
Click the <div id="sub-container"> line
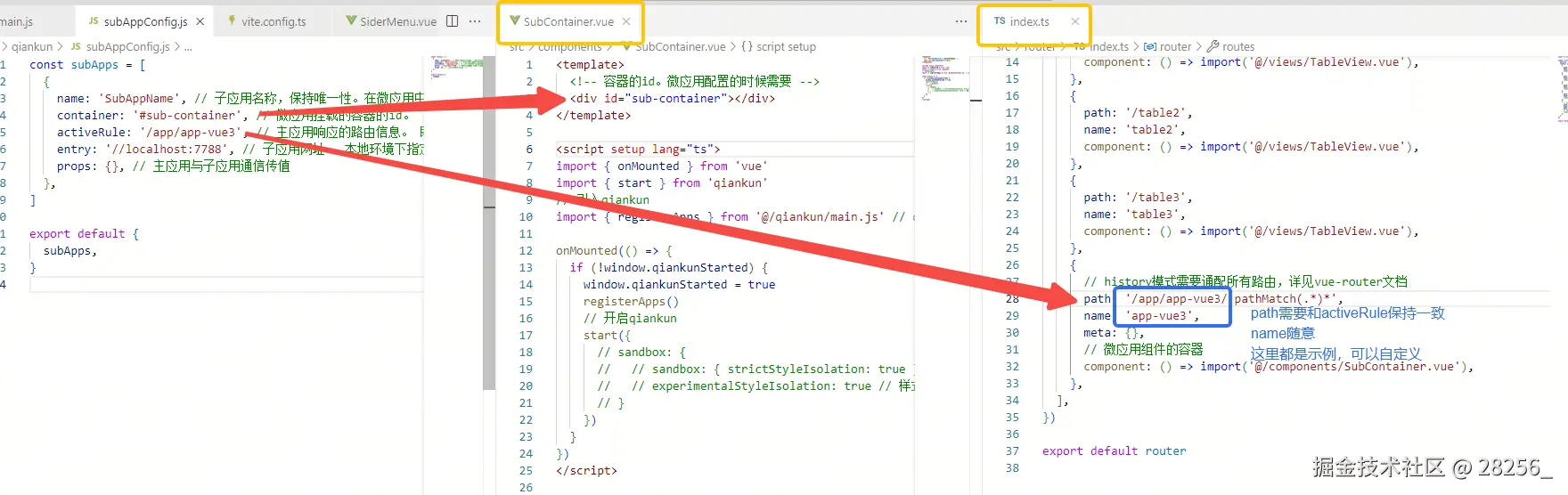pos(673,99)
